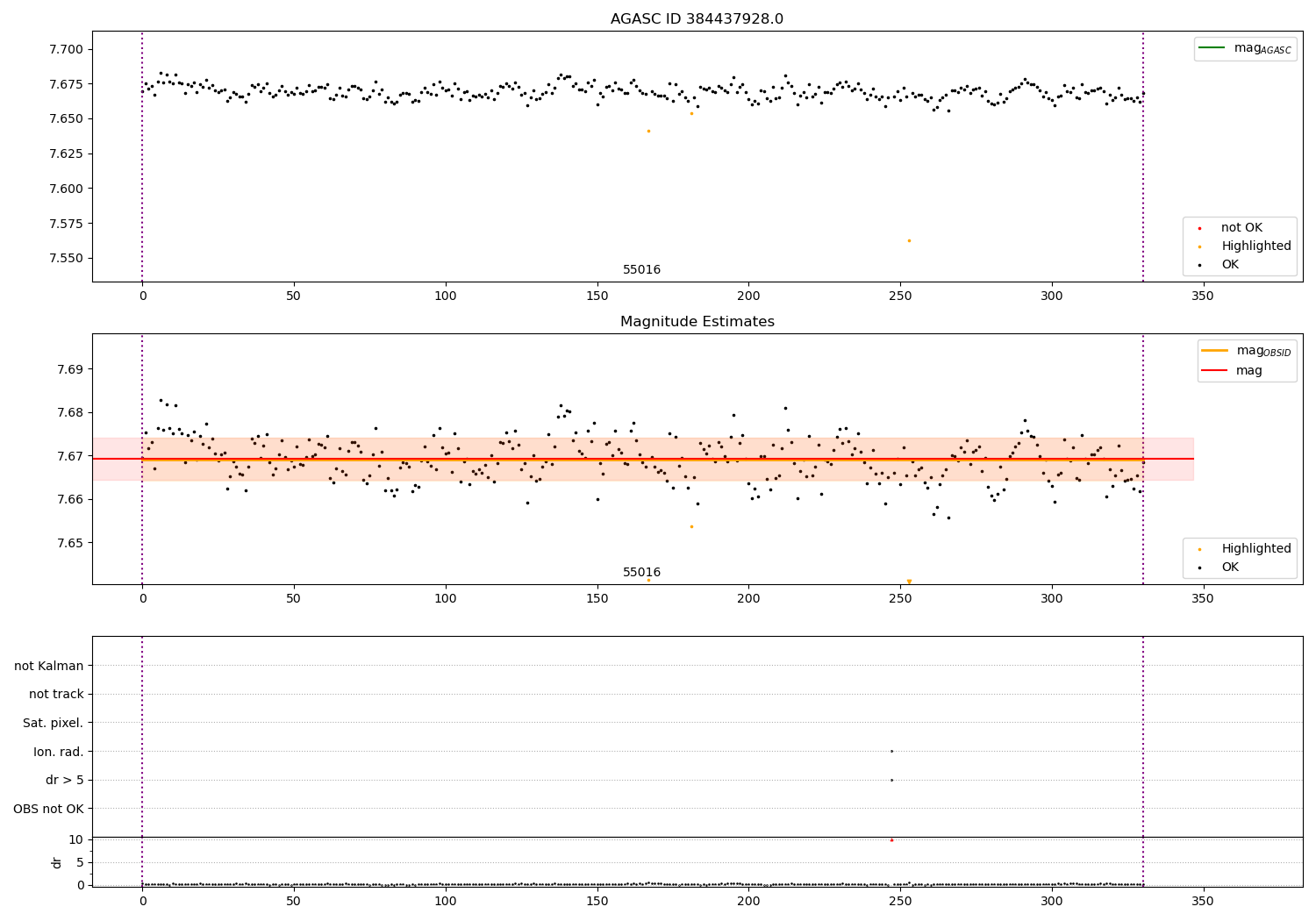
Task: Click the 'OBS not OK' row label
Action: pos(48,809)
